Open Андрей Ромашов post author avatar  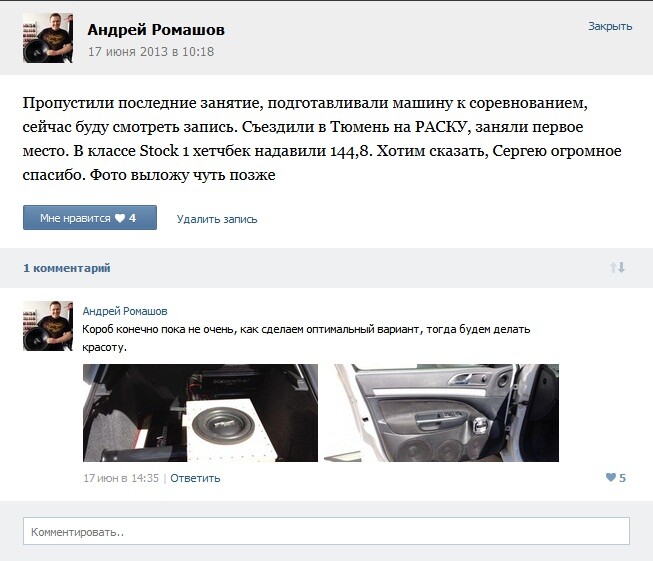[x=48, y=38]
